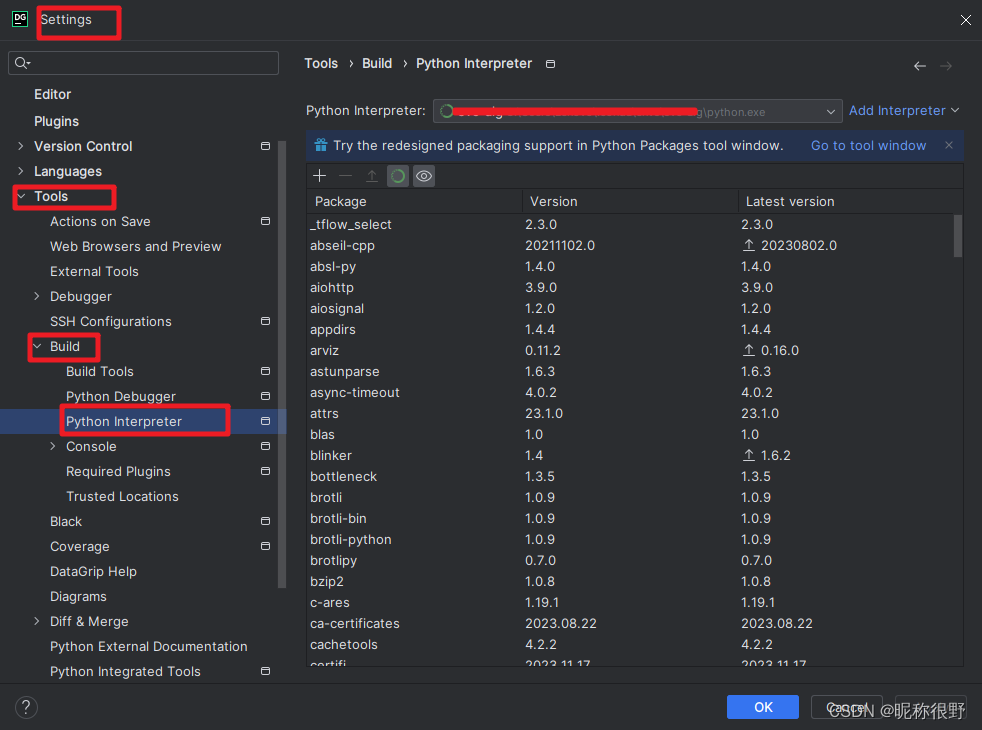This screenshot has height=730, width=982.
Task: Select the blinker package row
Action: 630,456
